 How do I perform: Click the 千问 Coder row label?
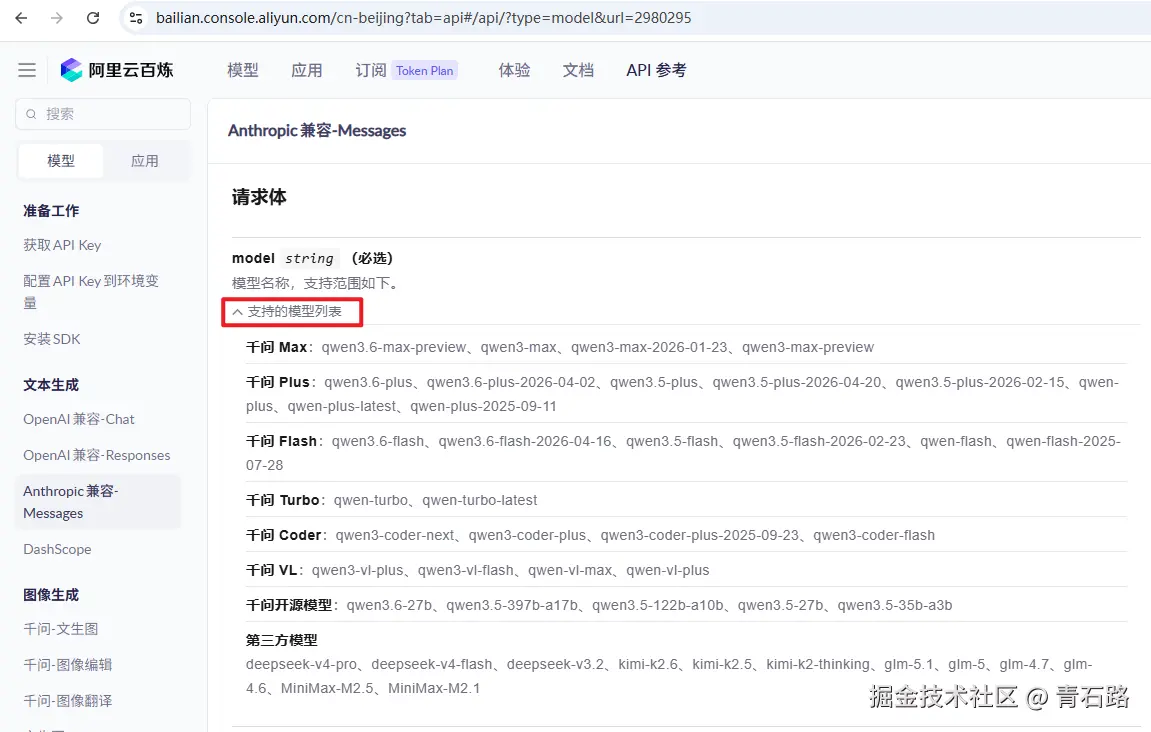tap(283, 535)
